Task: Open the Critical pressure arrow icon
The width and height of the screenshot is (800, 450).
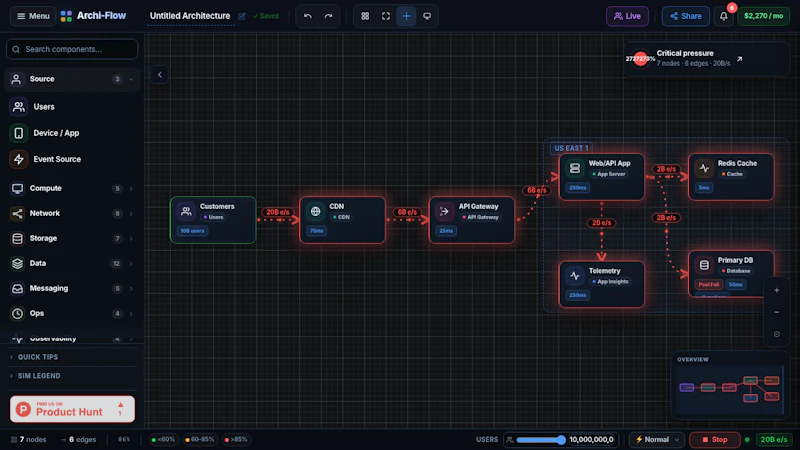Action: point(740,59)
